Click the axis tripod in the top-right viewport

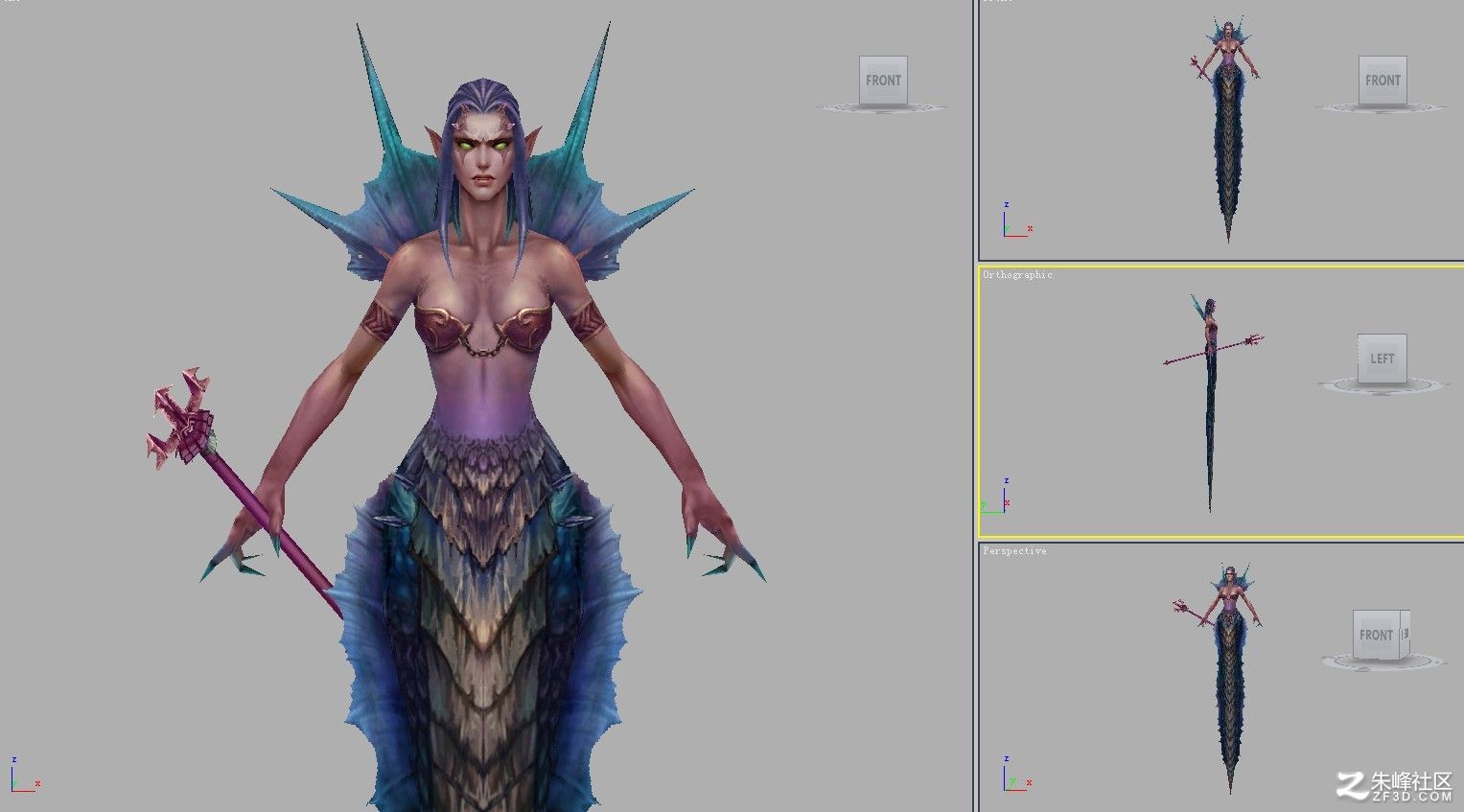click(x=1016, y=220)
